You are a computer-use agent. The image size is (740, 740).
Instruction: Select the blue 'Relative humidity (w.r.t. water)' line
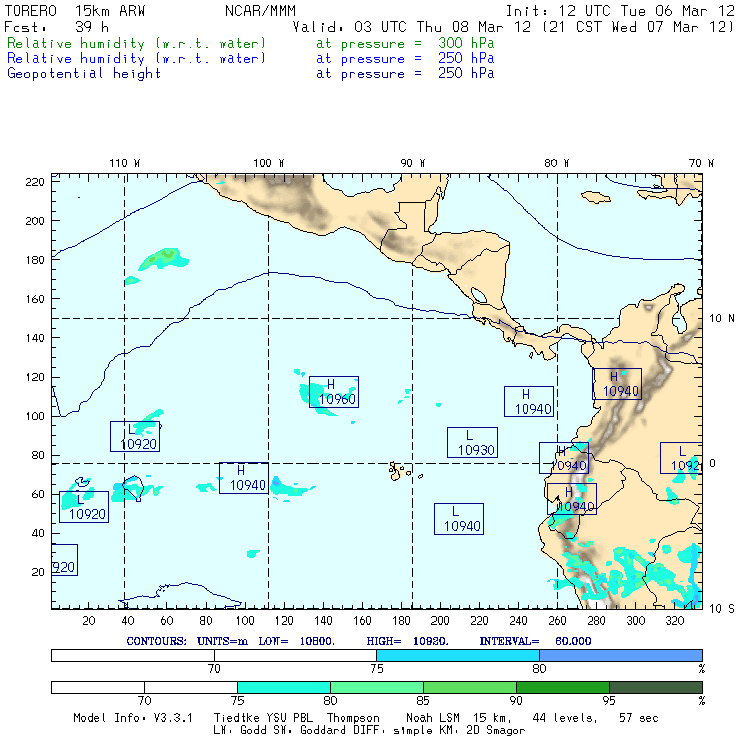click(136, 59)
